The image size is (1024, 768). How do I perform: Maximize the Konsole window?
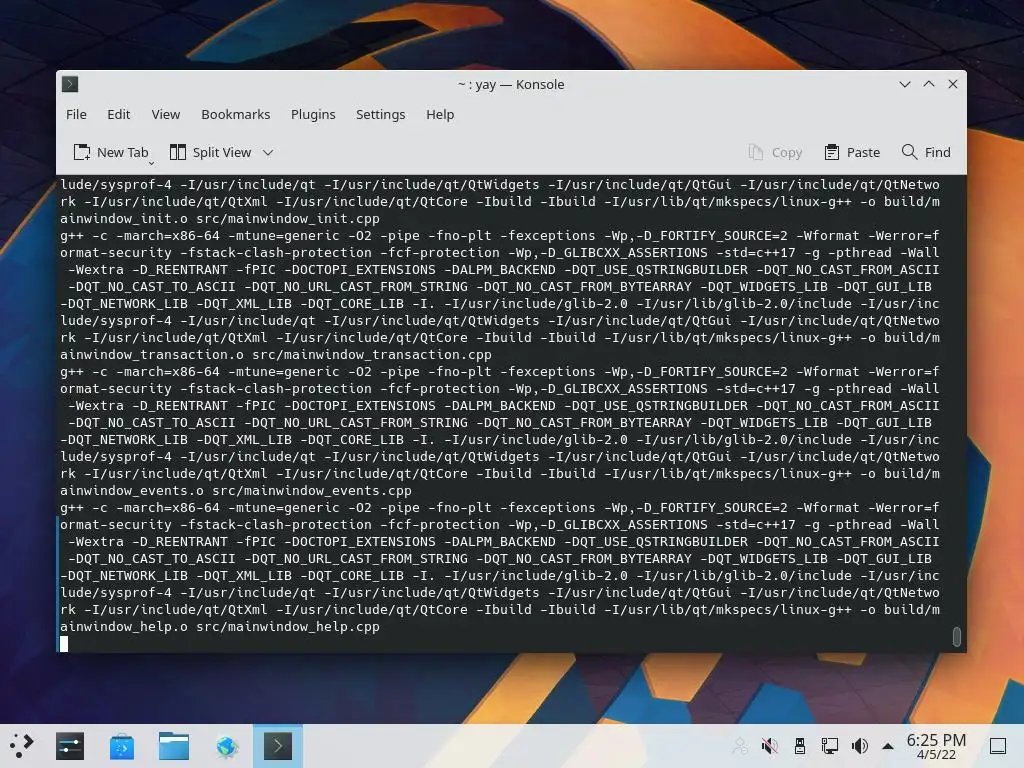929,84
